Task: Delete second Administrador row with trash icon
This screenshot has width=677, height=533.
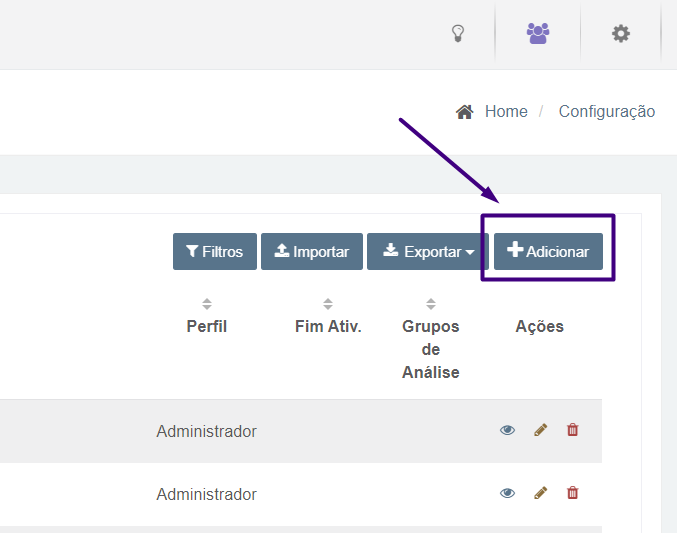Action: coord(573,493)
